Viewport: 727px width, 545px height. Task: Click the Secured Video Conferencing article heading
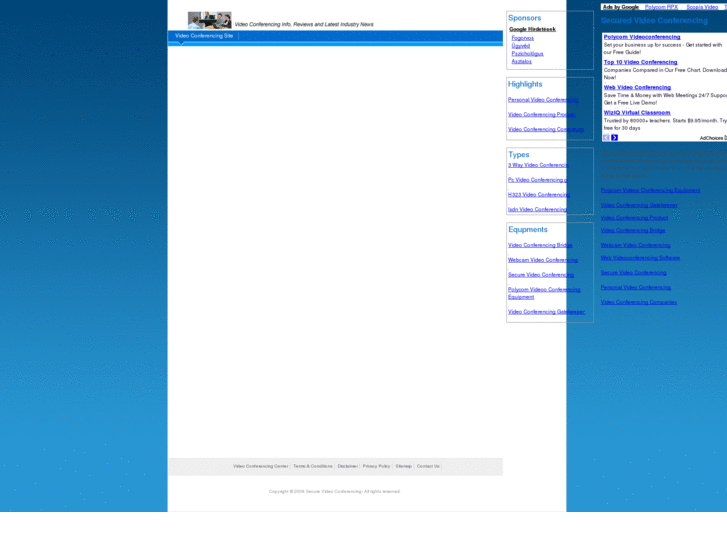[x=654, y=20]
